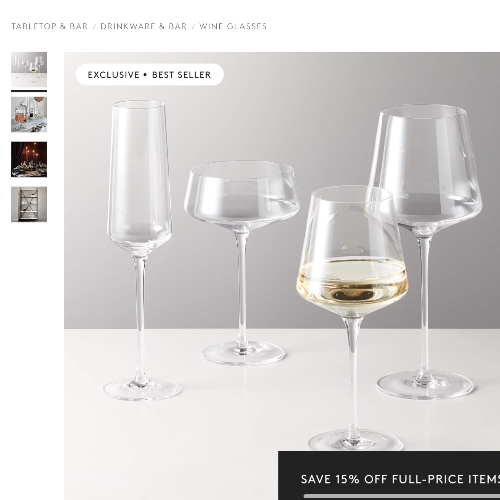Click the base of the right red wine glass
This screenshot has height=500, width=500.
pos(425,385)
